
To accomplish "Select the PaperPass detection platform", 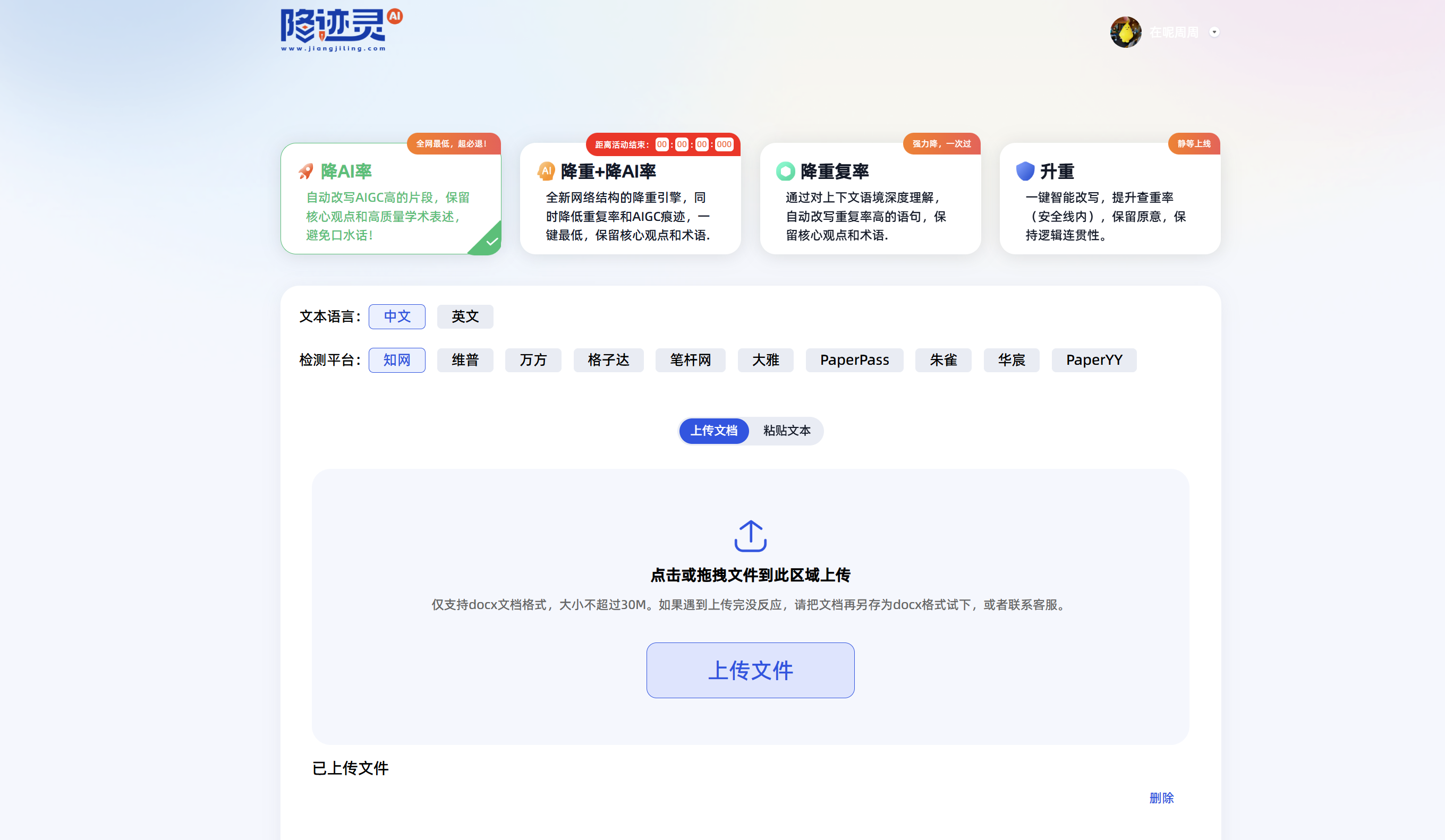I will tap(854, 360).
